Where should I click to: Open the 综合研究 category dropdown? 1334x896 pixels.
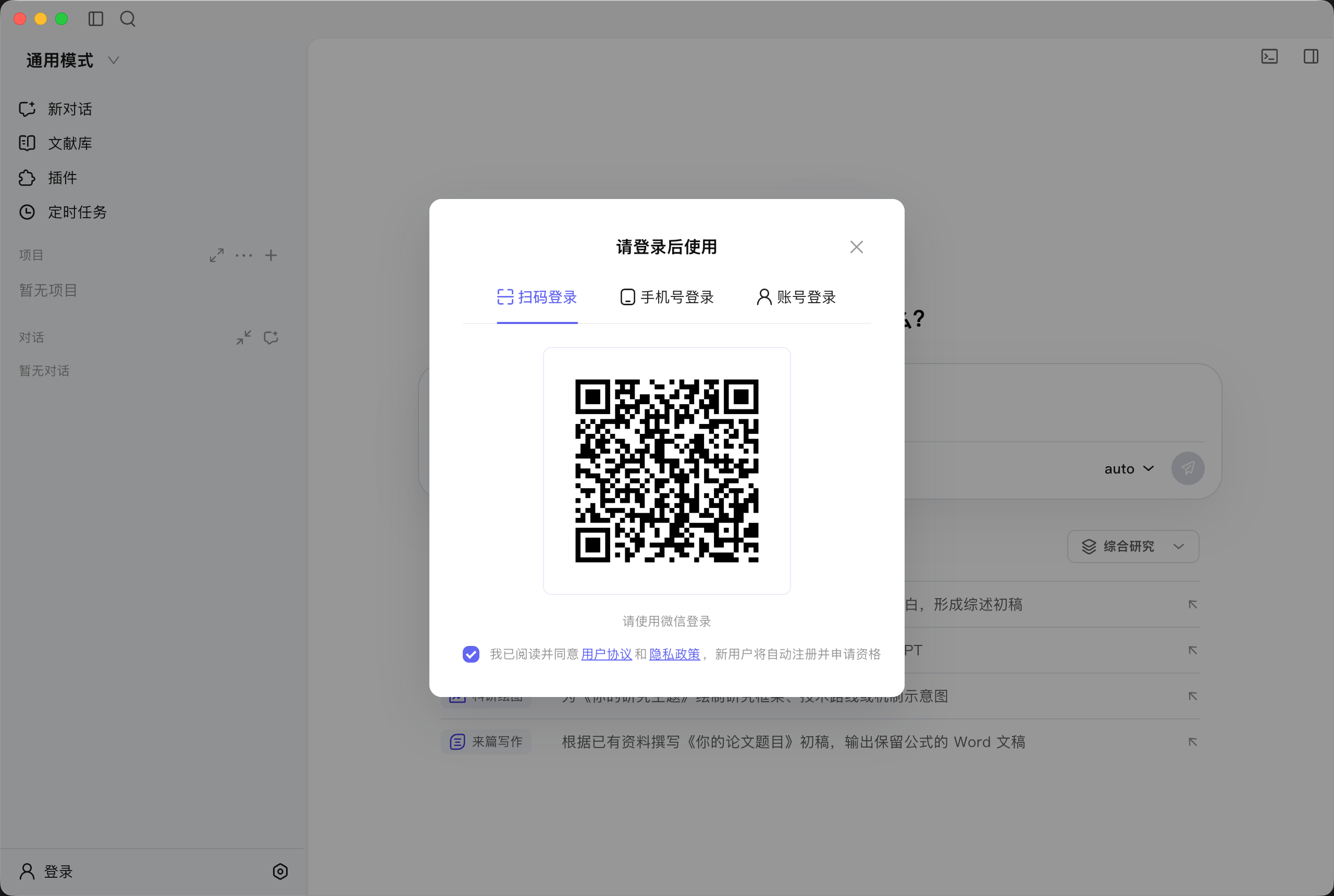[1133, 546]
